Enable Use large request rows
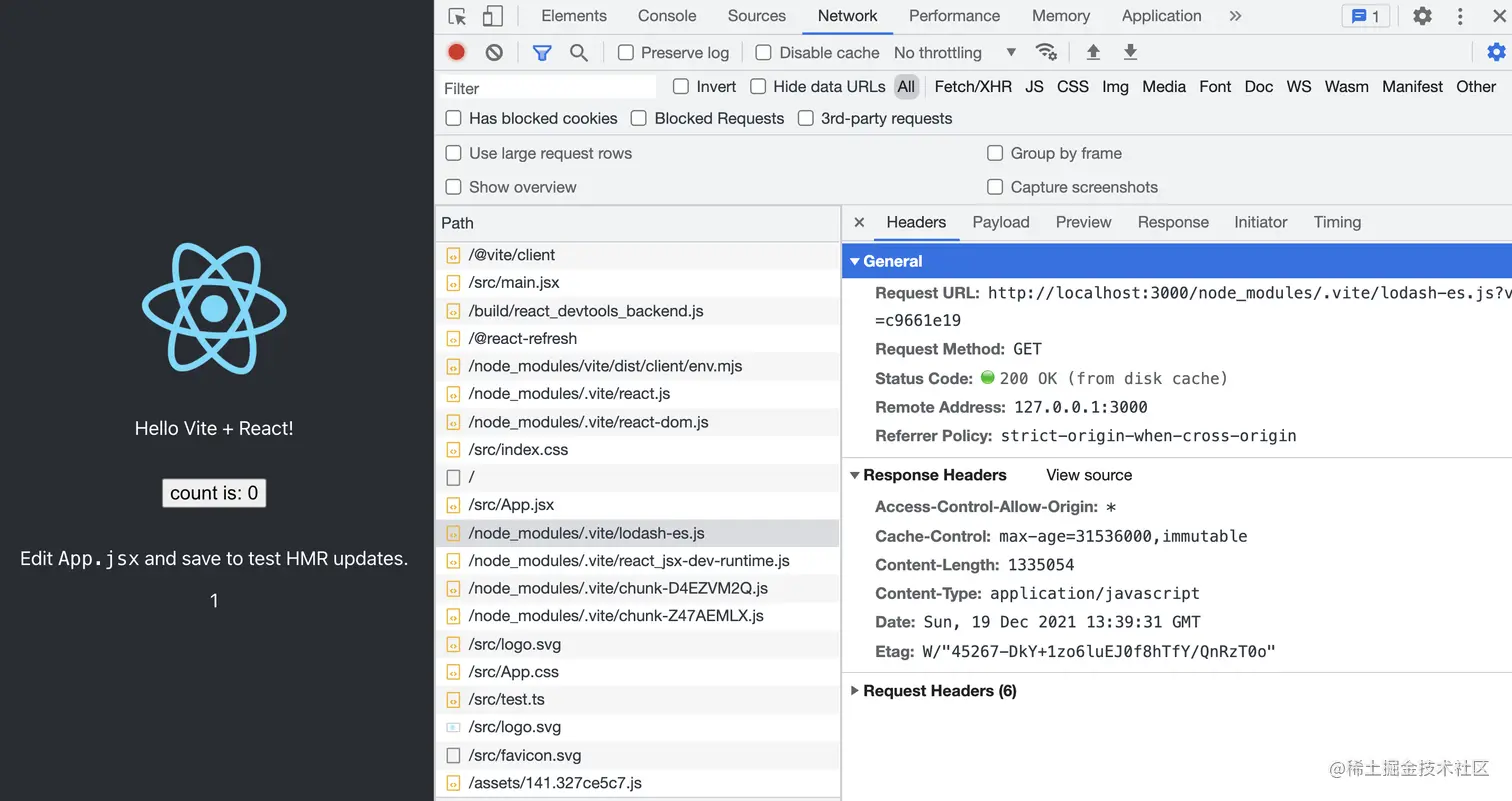The height and width of the screenshot is (801, 1512). click(453, 153)
